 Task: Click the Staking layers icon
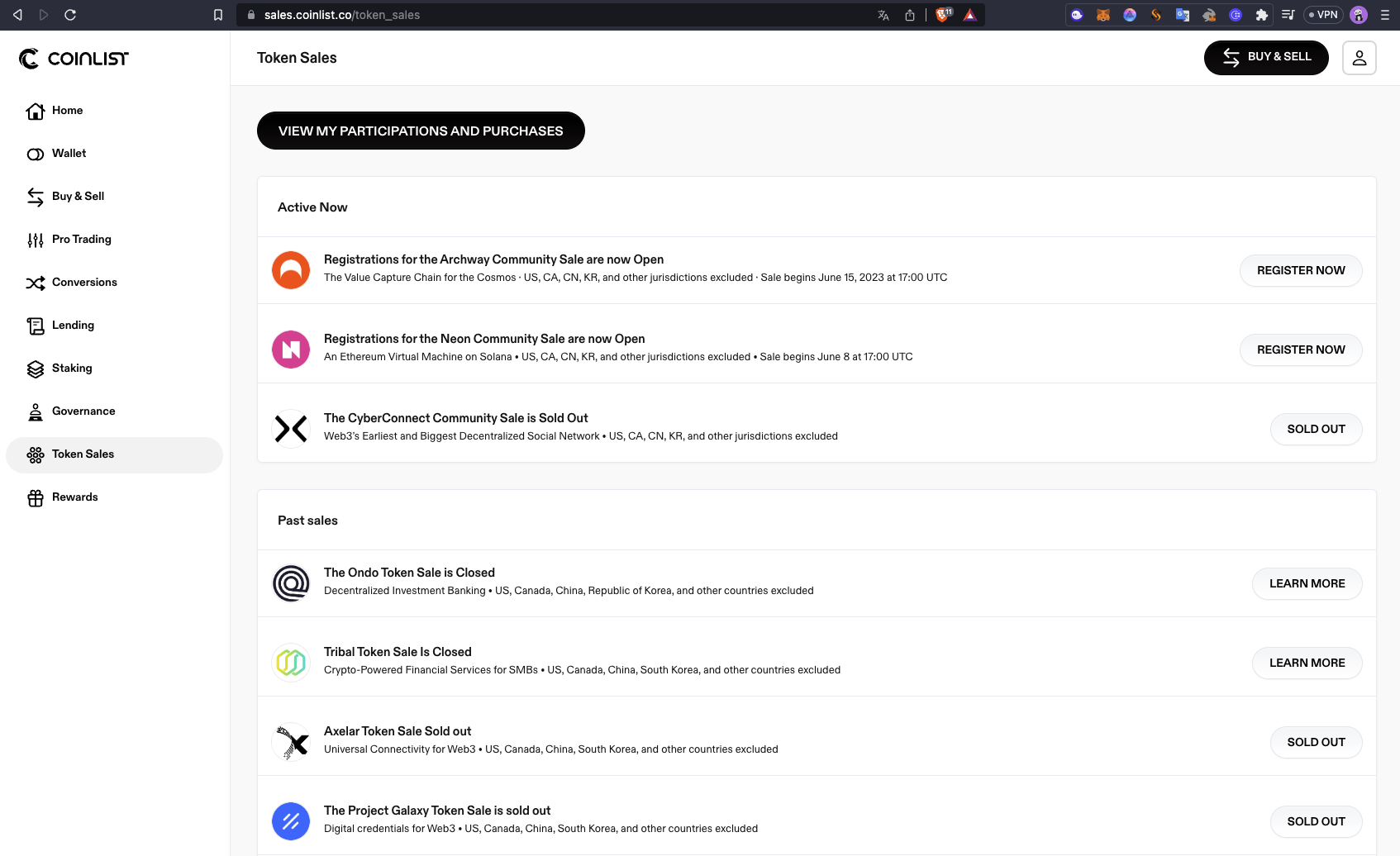[36, 369]
